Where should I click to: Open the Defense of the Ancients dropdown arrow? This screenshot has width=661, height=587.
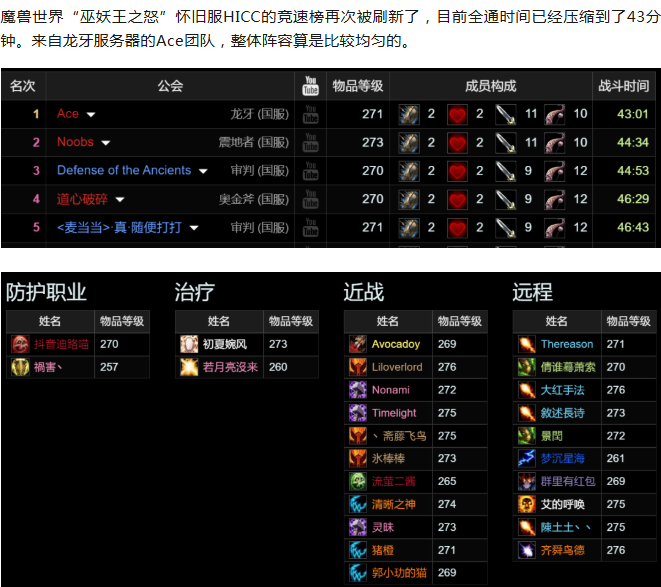click(203, 171)
